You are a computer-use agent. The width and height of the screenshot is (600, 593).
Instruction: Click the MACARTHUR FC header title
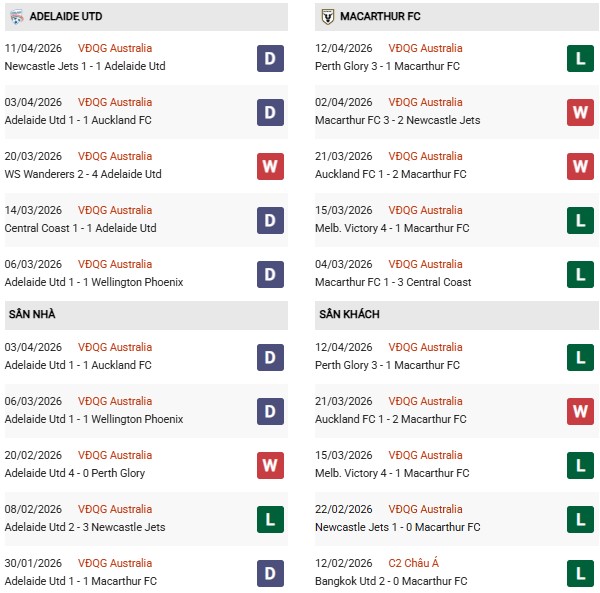pyautogui.click(x=379, y=17)
